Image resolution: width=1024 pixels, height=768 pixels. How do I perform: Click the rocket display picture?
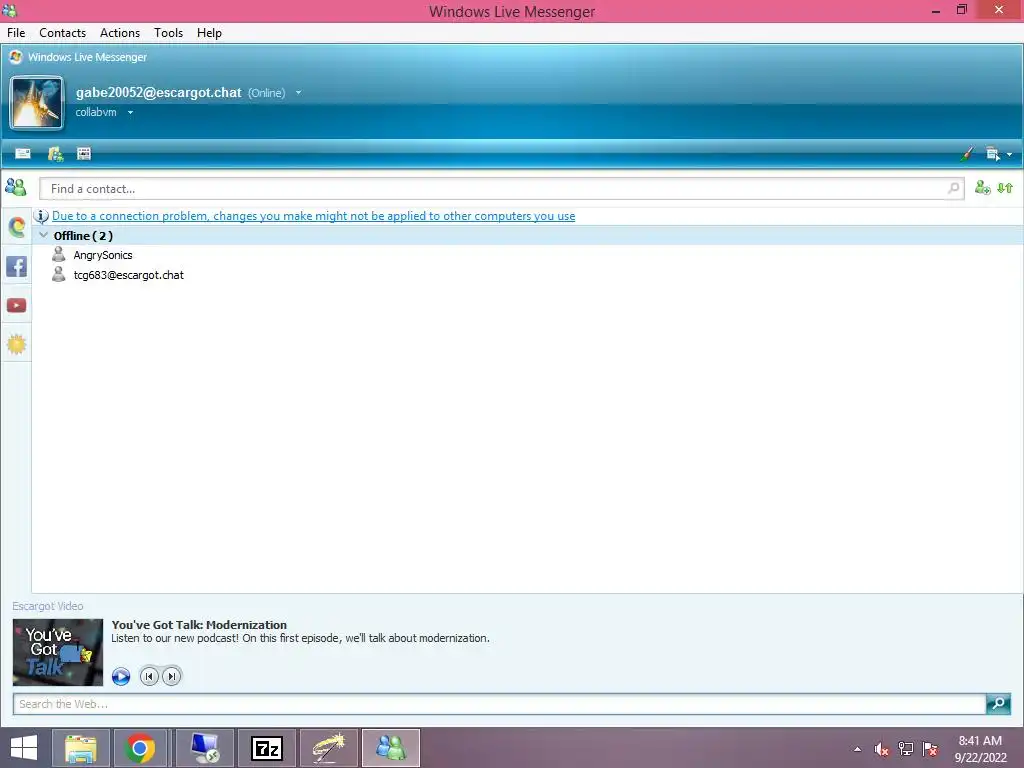[37, 103]
